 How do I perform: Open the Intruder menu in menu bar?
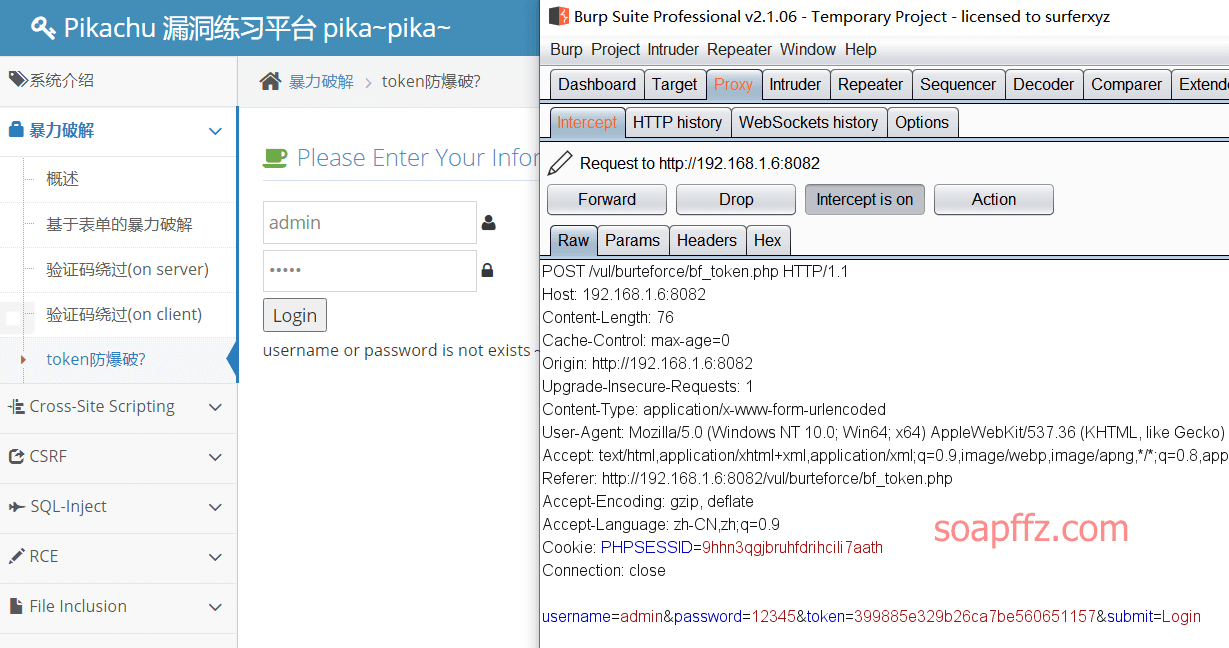point(673,49)
